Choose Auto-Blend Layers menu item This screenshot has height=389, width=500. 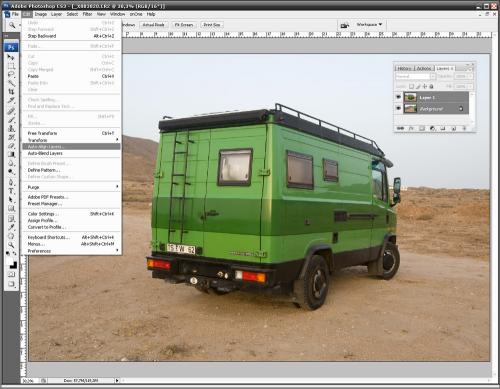point(71,153)
